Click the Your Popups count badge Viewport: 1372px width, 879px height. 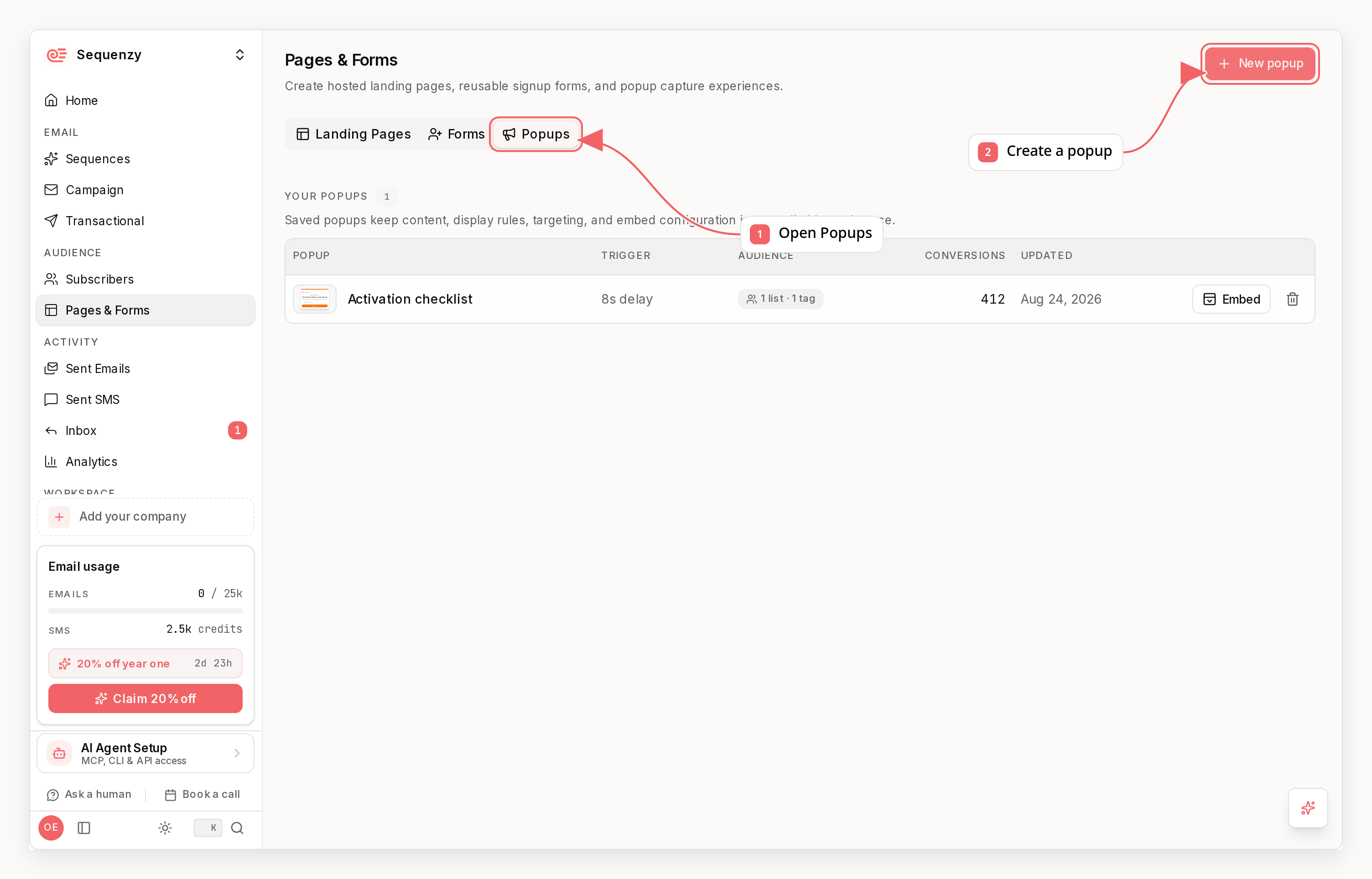[386, 196]
